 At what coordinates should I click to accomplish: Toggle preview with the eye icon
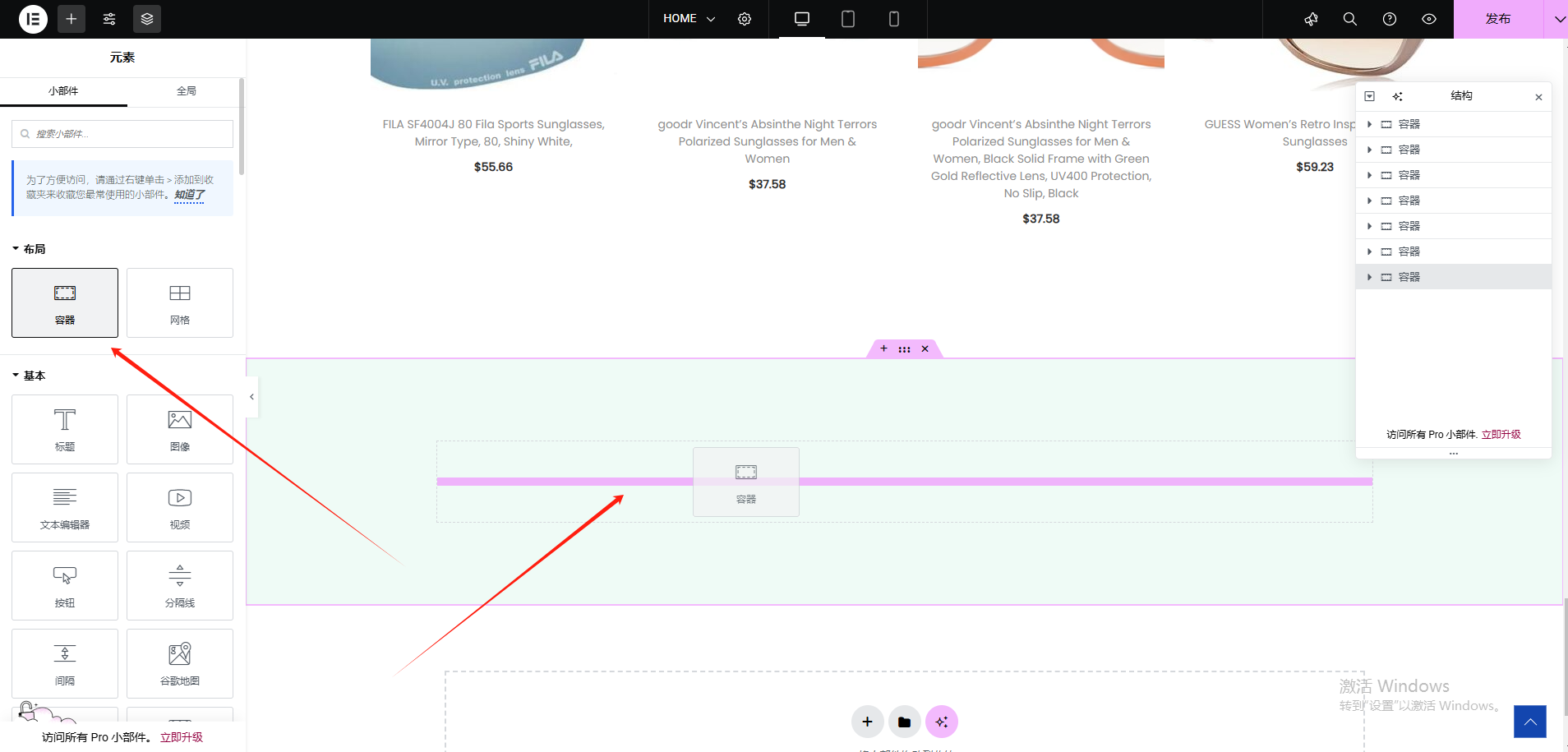[1429, 19]
